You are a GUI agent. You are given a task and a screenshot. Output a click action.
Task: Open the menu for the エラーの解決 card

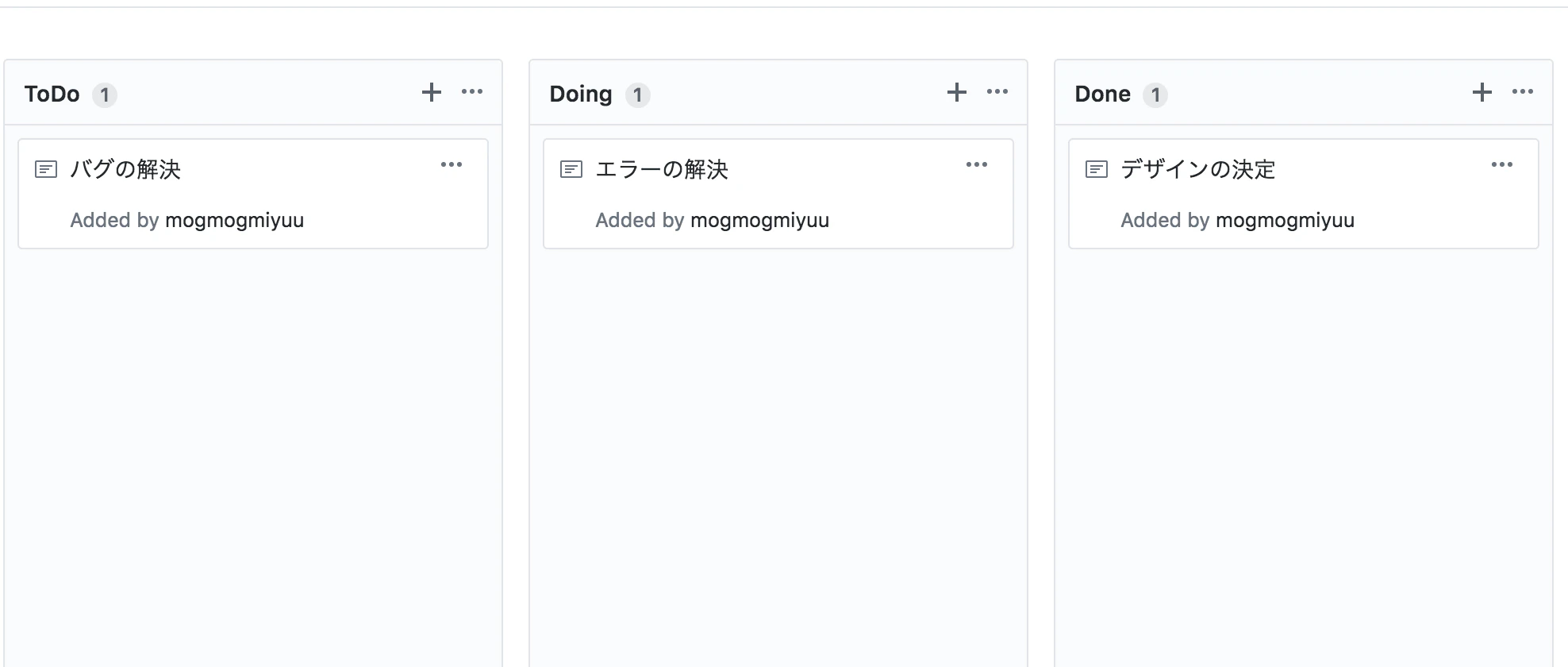(x=977, y=165)
